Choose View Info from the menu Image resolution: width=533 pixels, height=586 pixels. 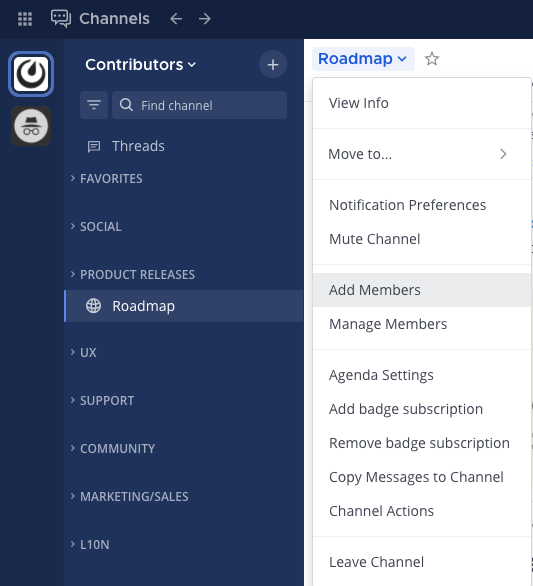(x=422, y=103)
